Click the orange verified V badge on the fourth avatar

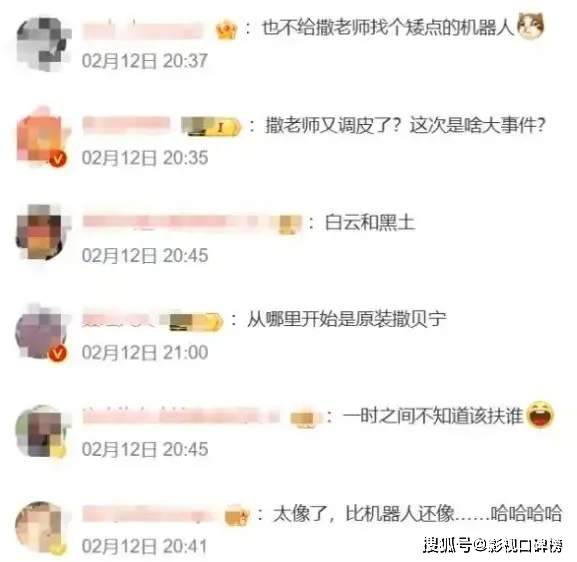[58, 354]
